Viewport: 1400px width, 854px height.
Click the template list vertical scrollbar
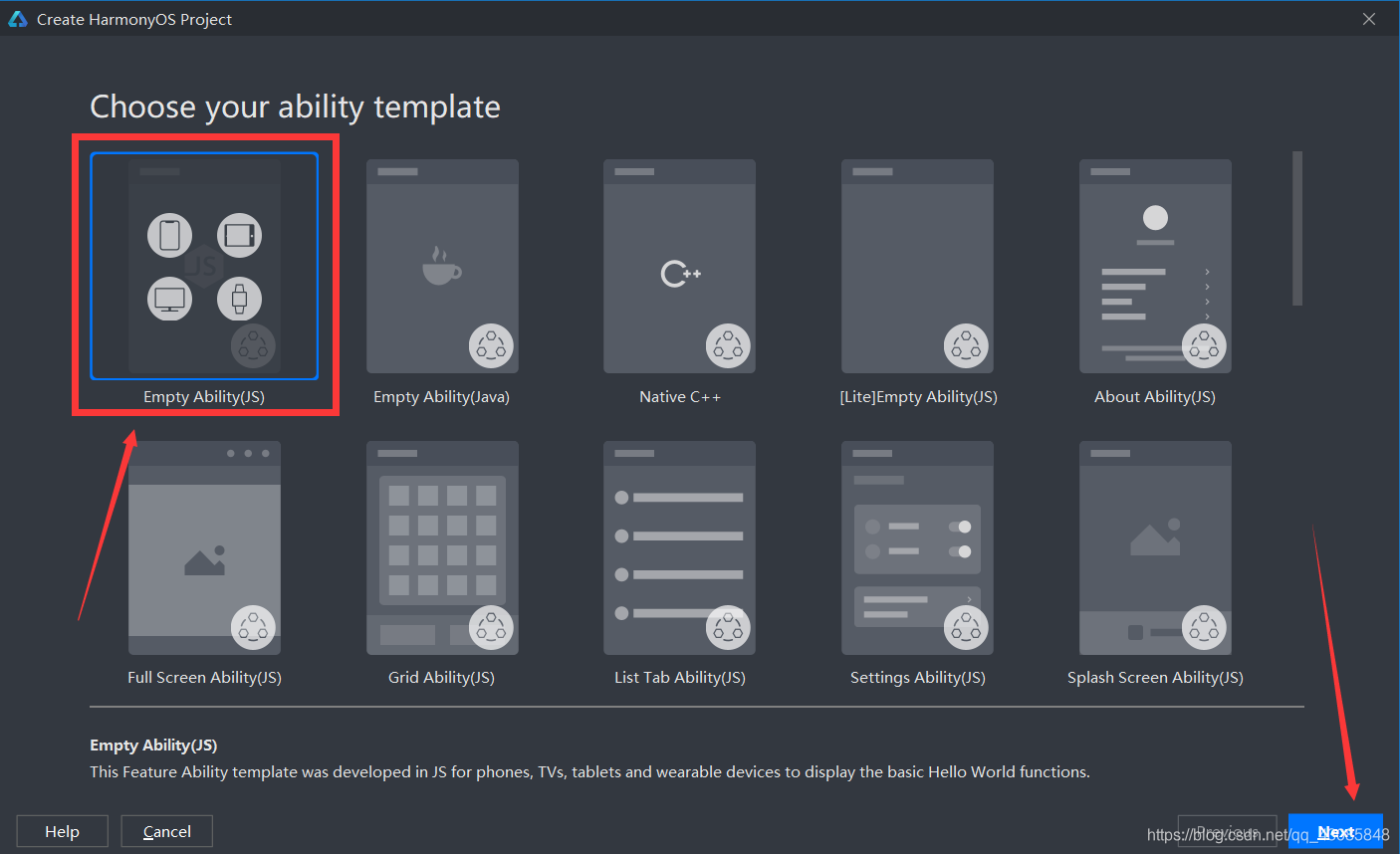point(1297,228)
